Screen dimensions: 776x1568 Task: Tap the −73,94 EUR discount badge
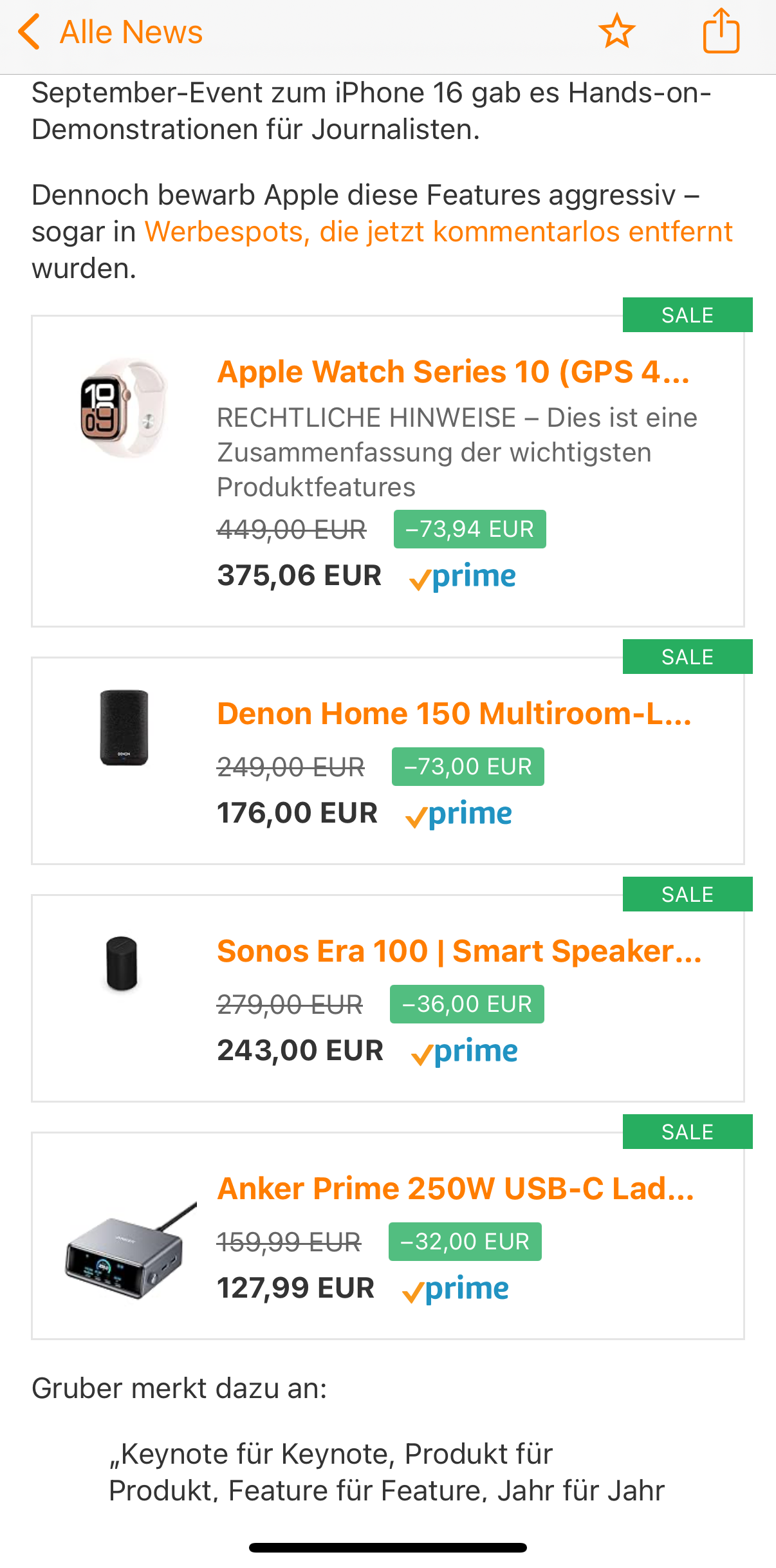coord(470,529)
